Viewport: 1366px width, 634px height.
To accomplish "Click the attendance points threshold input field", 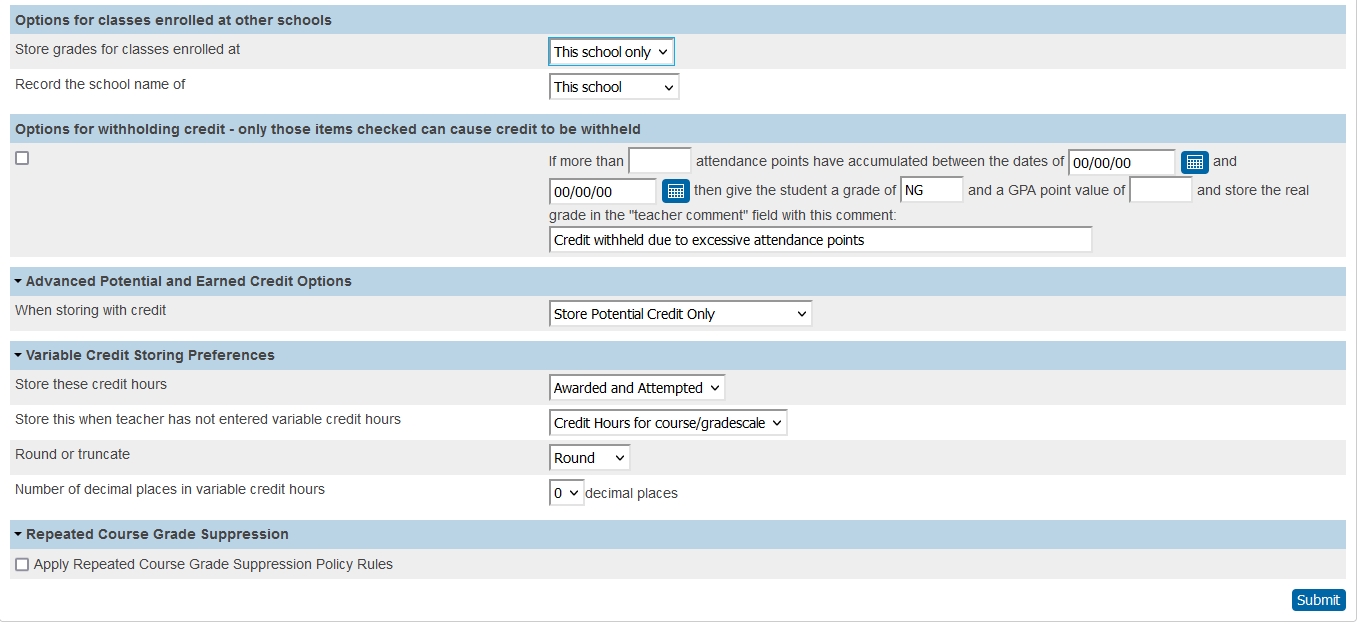I will coord(659,161).
